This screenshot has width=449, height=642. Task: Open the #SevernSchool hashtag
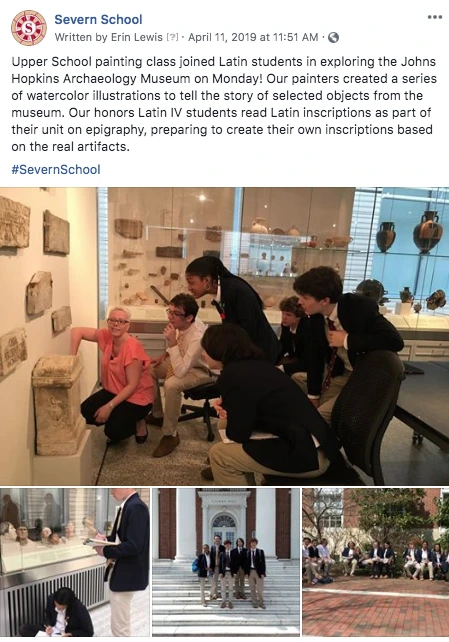[x=56, y=170]
